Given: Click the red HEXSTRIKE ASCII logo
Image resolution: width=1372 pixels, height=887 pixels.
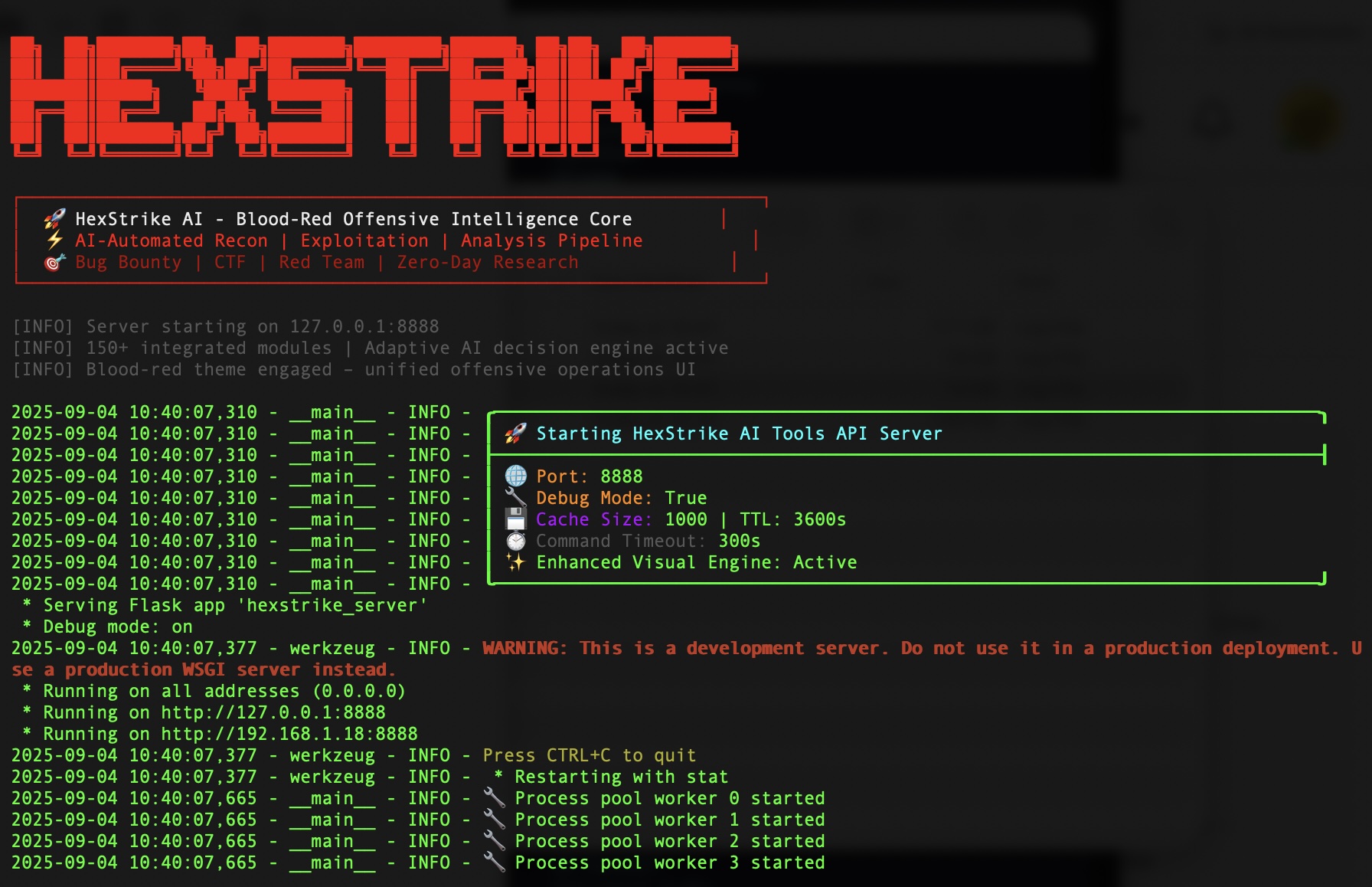Looking at the screenshot, I should pyautogui.click(x=374, y=96).
